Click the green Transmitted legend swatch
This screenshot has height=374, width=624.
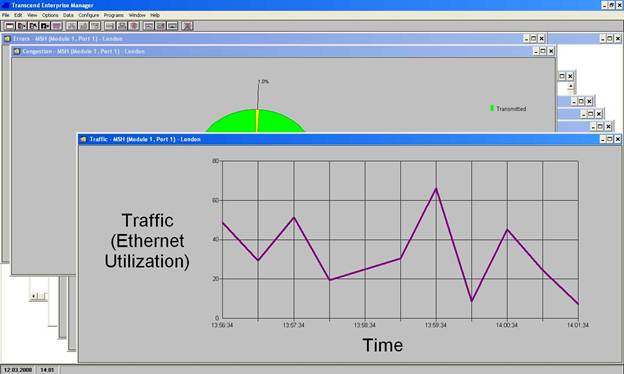[492, 108]
